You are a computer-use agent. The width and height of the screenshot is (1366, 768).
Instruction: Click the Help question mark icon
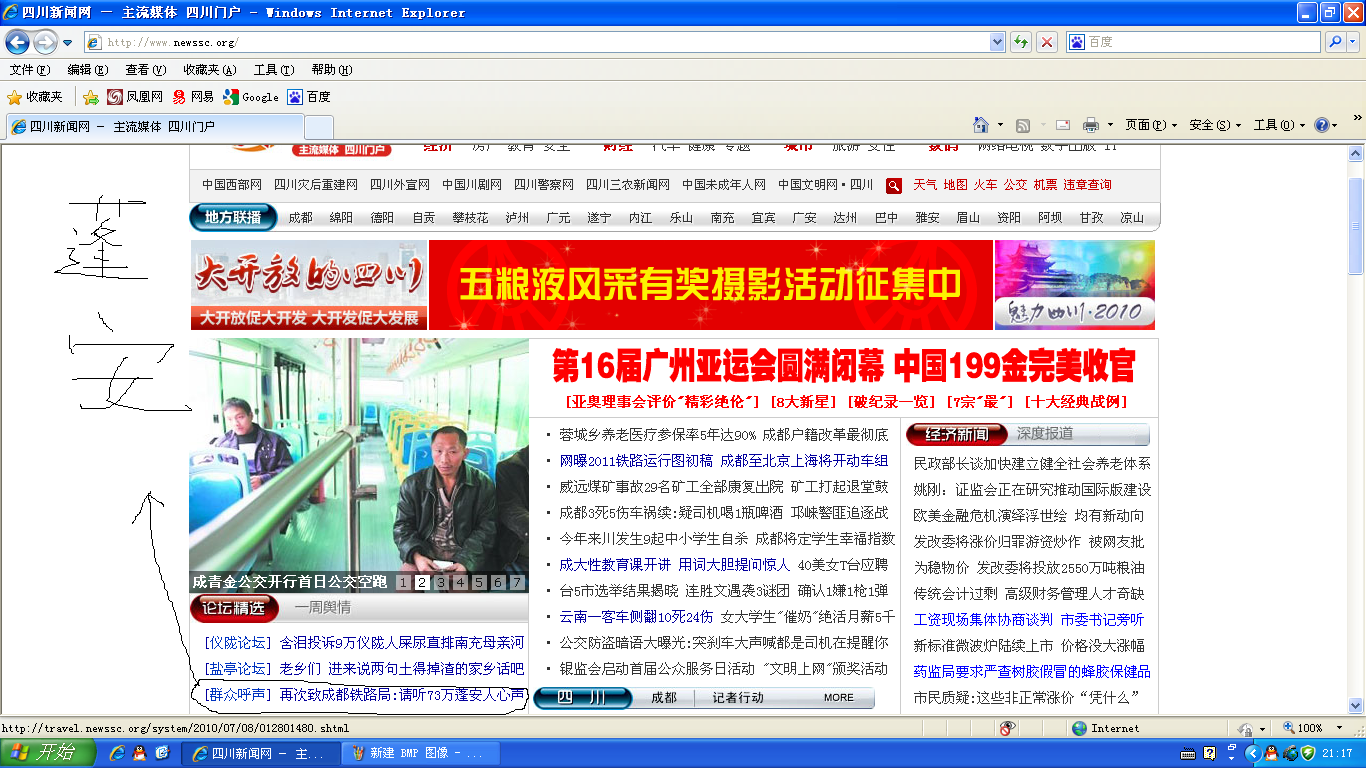point(1321,125)
